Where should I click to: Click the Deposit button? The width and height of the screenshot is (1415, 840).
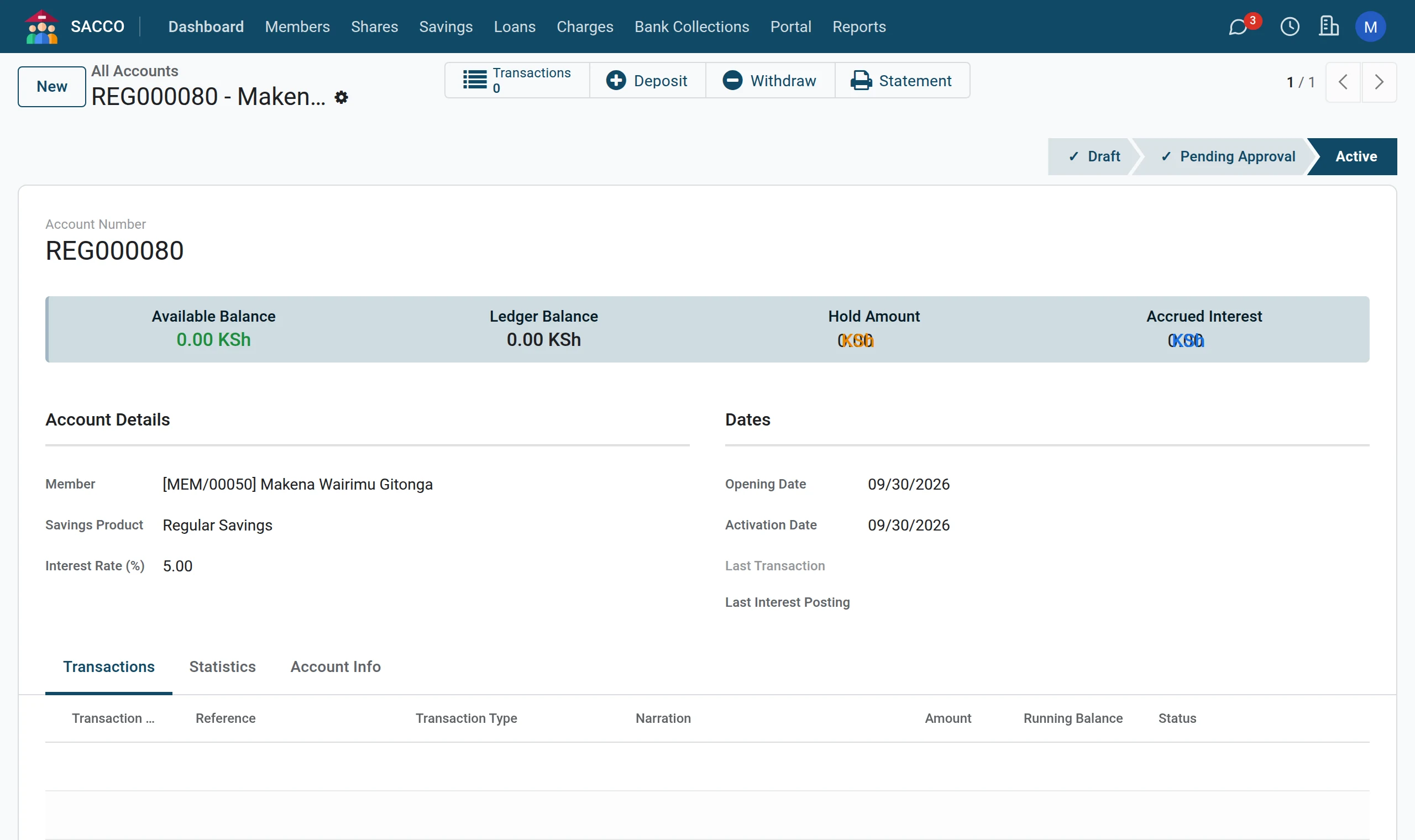(x=647, y=80)
